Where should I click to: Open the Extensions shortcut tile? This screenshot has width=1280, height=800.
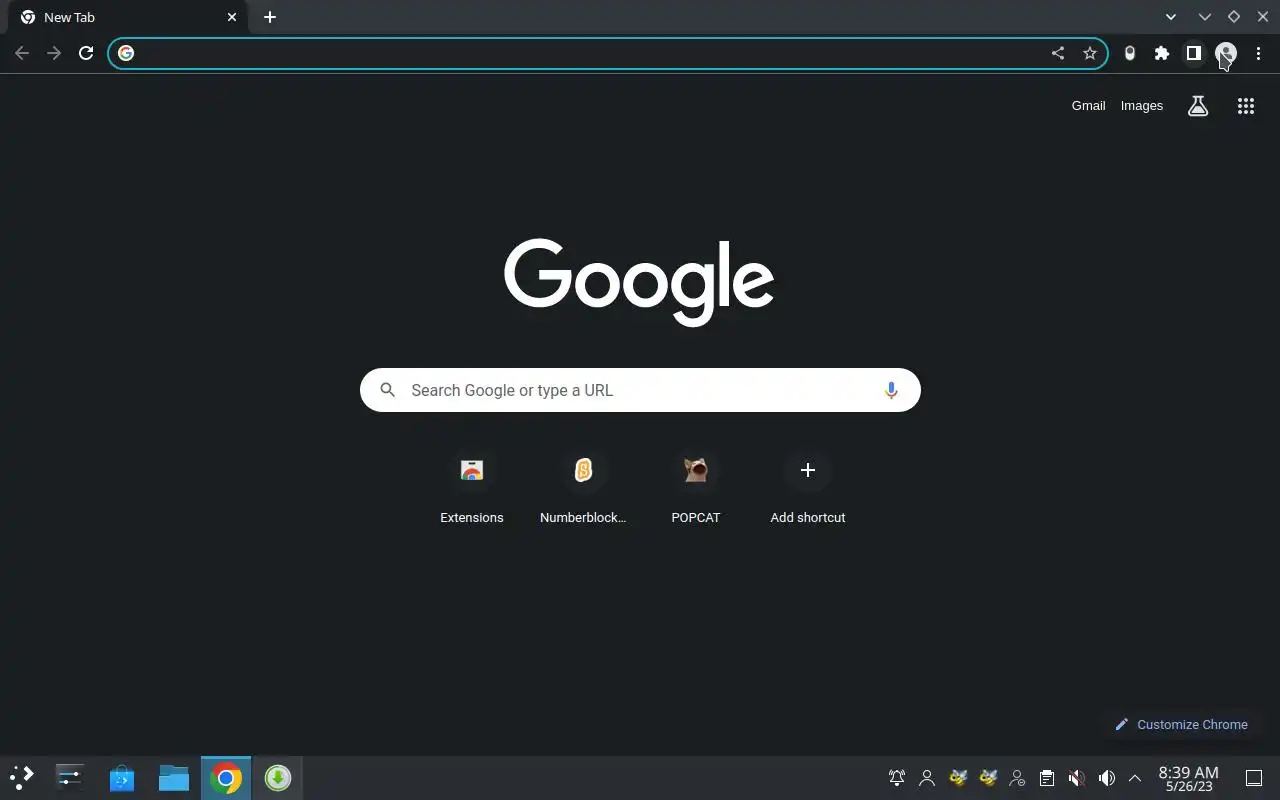pos(472,489)
